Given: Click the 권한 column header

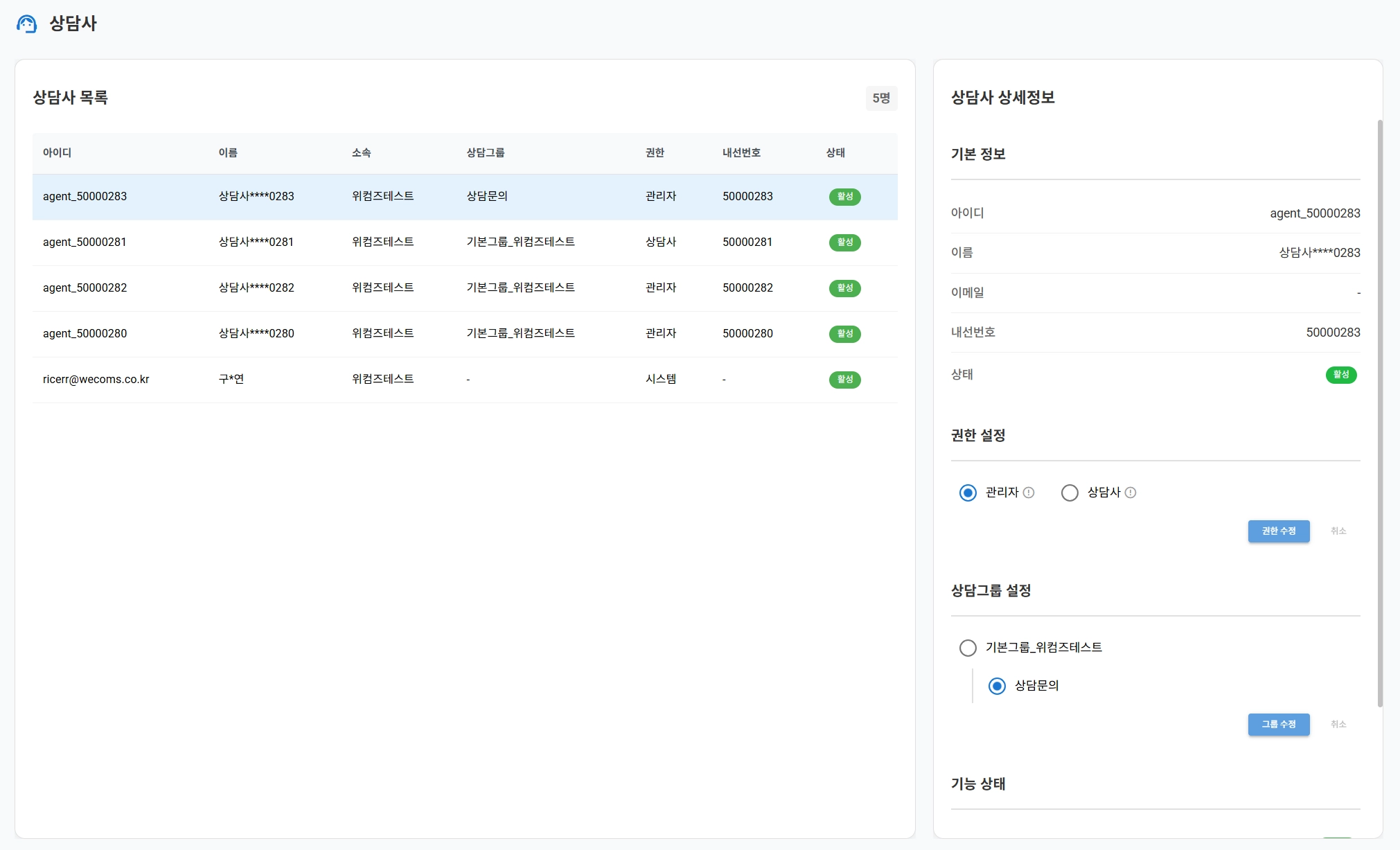Looking at the screenshot, I should click(x=655, y=153).
